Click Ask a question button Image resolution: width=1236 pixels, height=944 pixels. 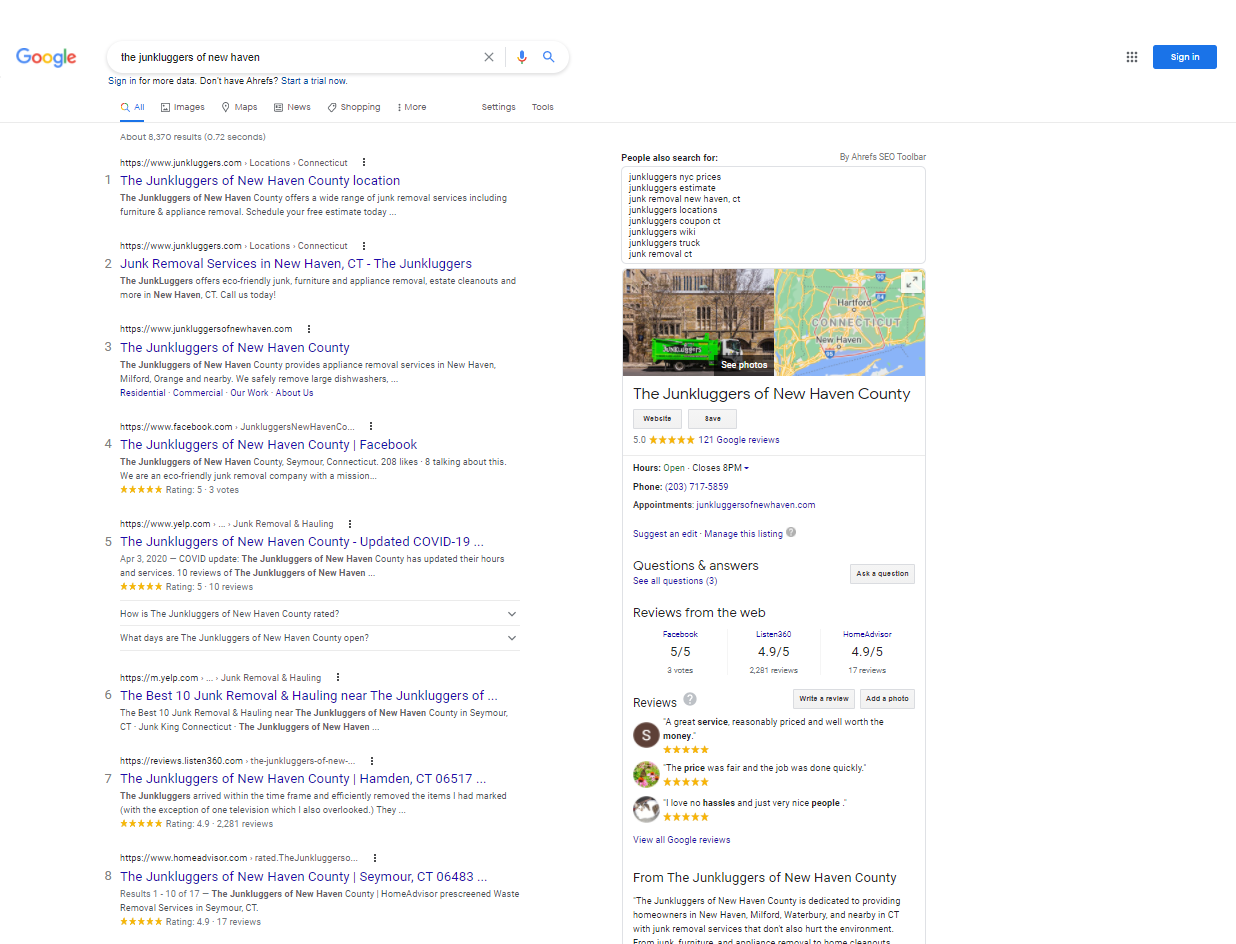(882, 574)
